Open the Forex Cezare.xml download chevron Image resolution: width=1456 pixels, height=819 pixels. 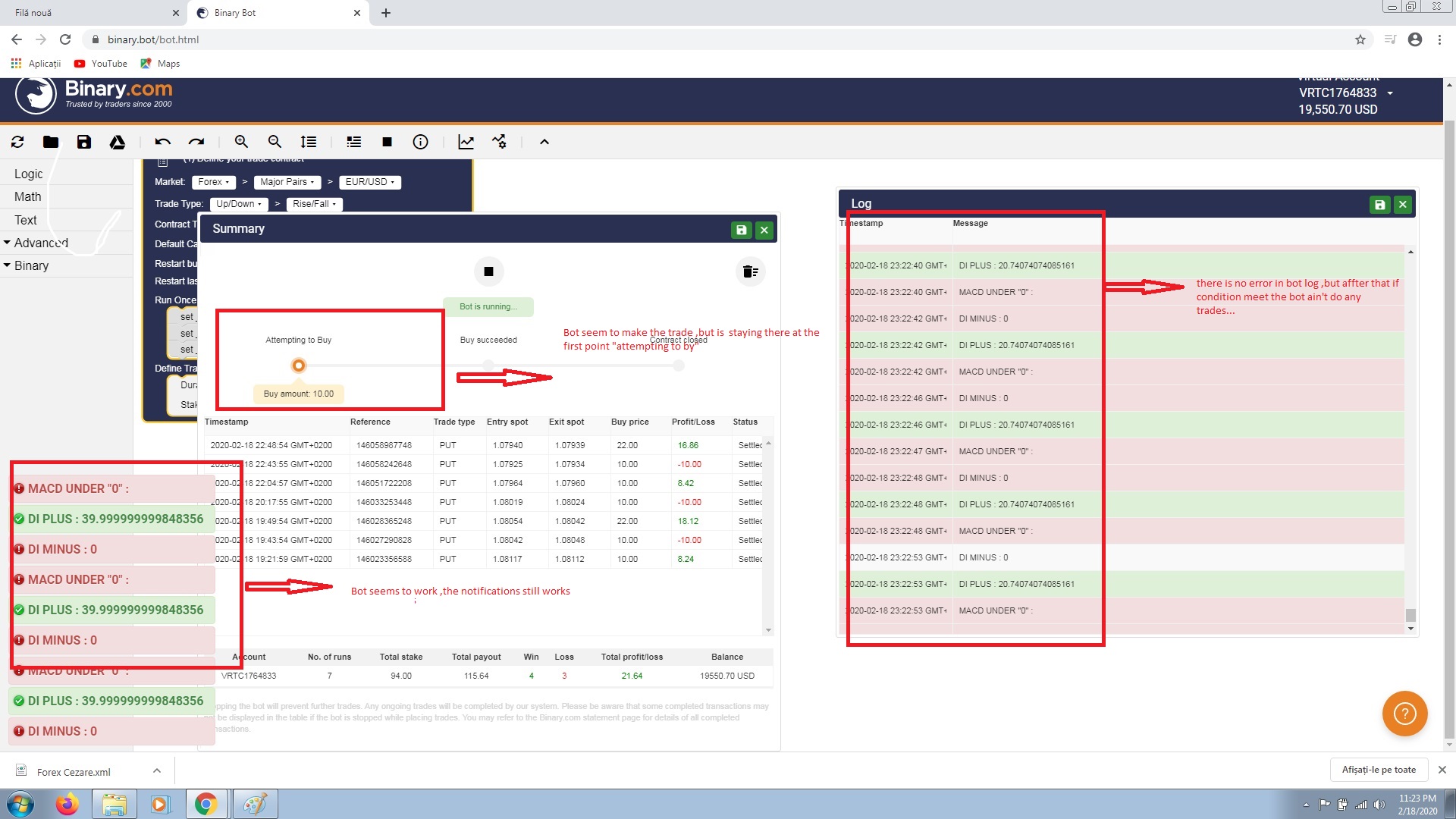tap(157, 770)
